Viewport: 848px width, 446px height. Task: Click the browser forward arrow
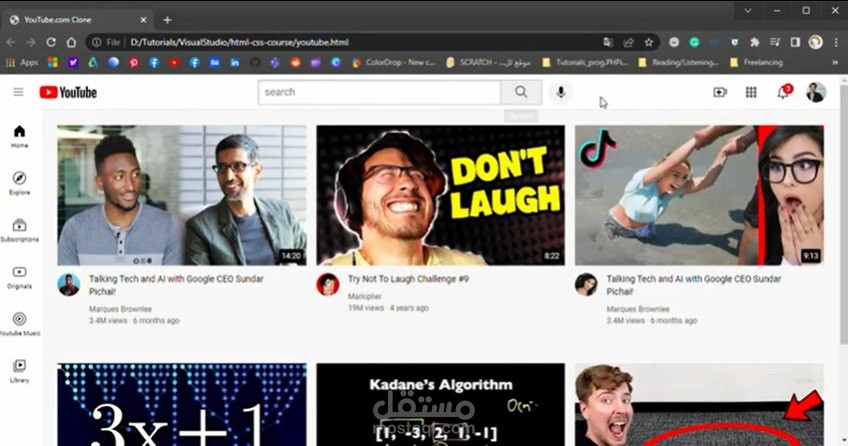click(31, 42)
